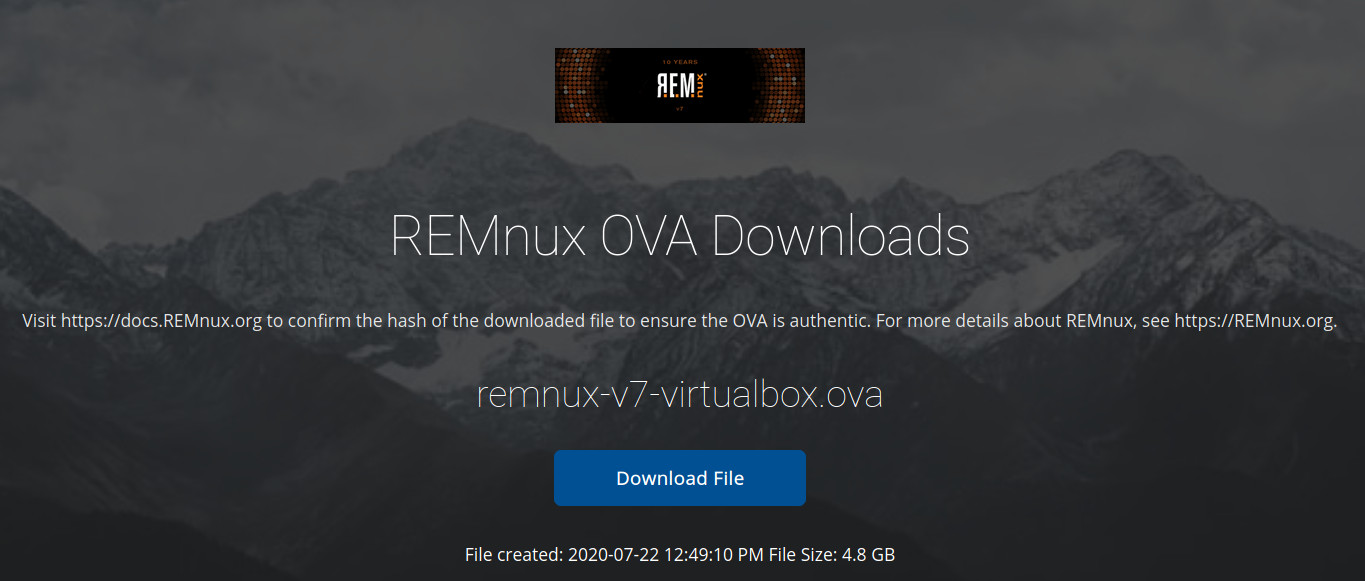This screenshot has height=581, width=1365.
Task: Click the '10 YEARS' text in banner
Action: (x=680, y=62)
